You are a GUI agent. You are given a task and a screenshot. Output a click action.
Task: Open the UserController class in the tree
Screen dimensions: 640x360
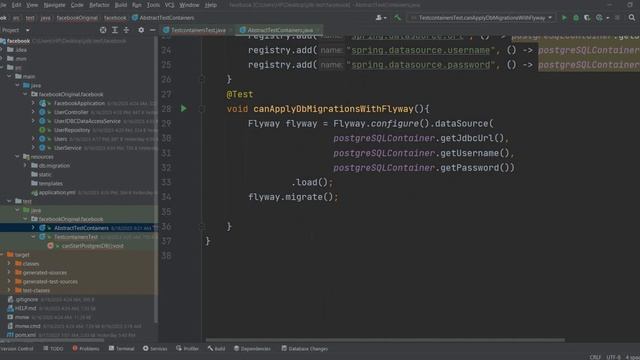71,112
